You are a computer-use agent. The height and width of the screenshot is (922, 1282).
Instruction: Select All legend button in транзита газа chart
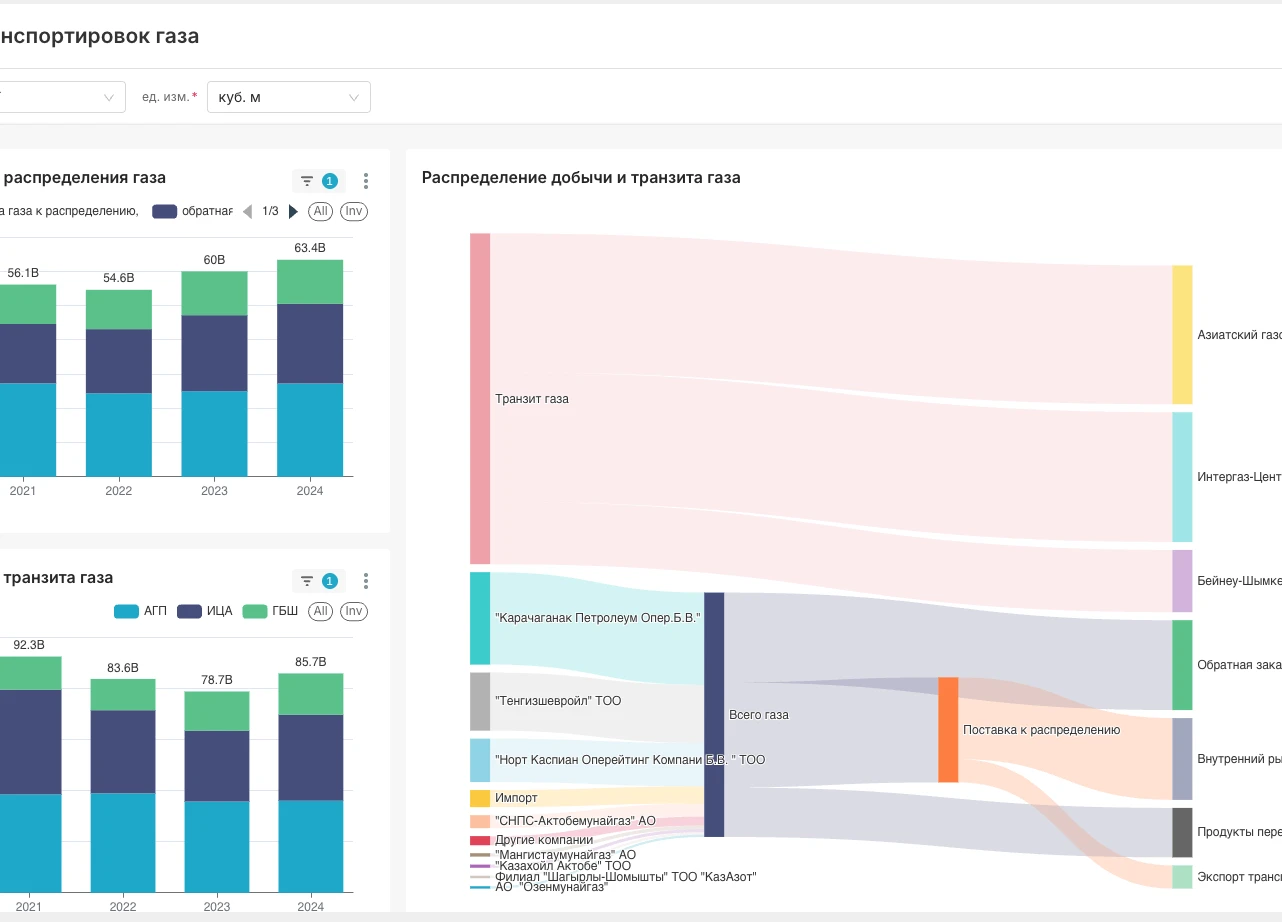pos(320,611)
